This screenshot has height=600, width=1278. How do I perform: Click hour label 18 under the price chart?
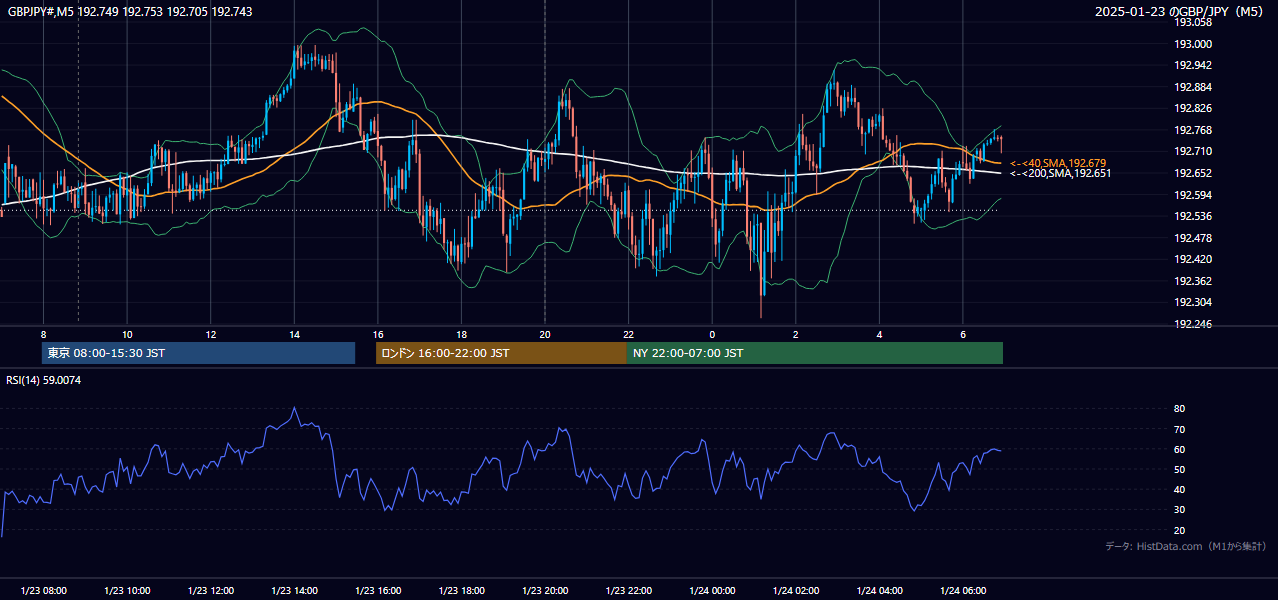[461, 334]
